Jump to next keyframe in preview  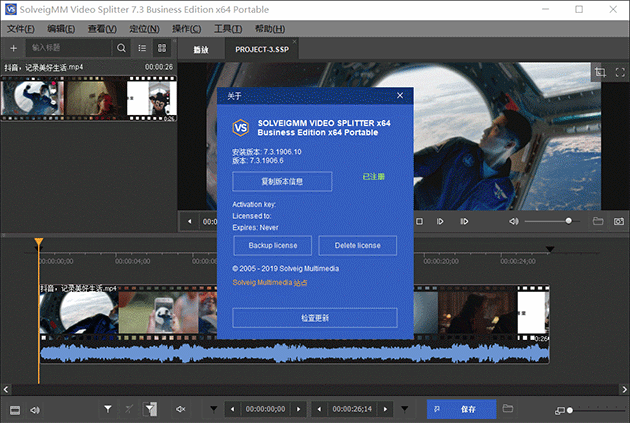[x=464, y=221]
